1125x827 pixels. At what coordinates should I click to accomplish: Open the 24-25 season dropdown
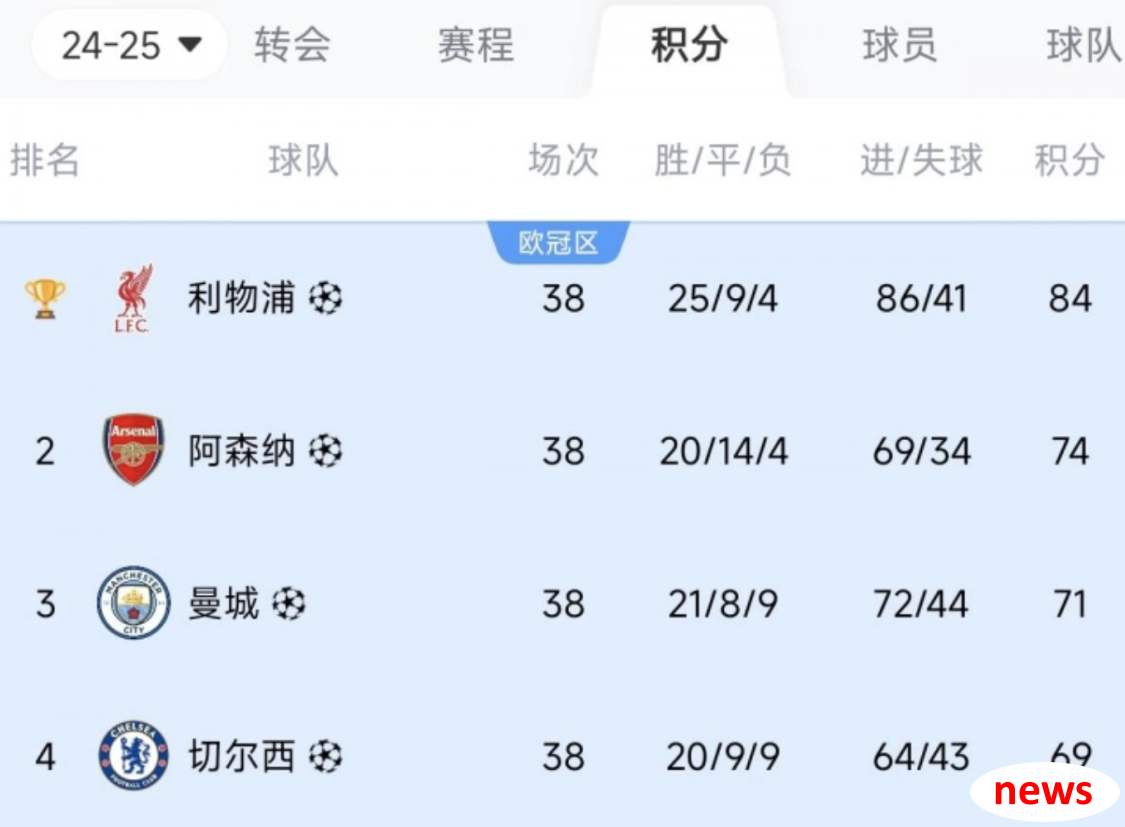click(x=130, y=45)
